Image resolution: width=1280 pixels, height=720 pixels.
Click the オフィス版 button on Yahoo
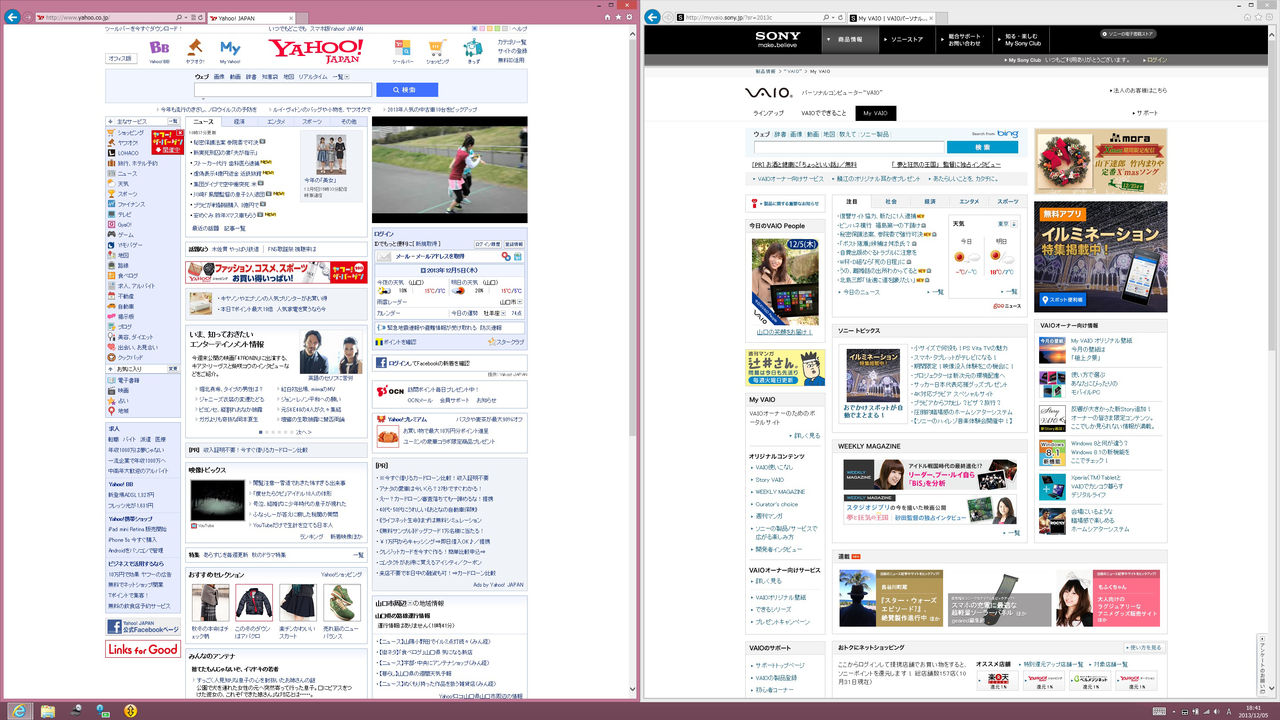click(x=120, y=58)
